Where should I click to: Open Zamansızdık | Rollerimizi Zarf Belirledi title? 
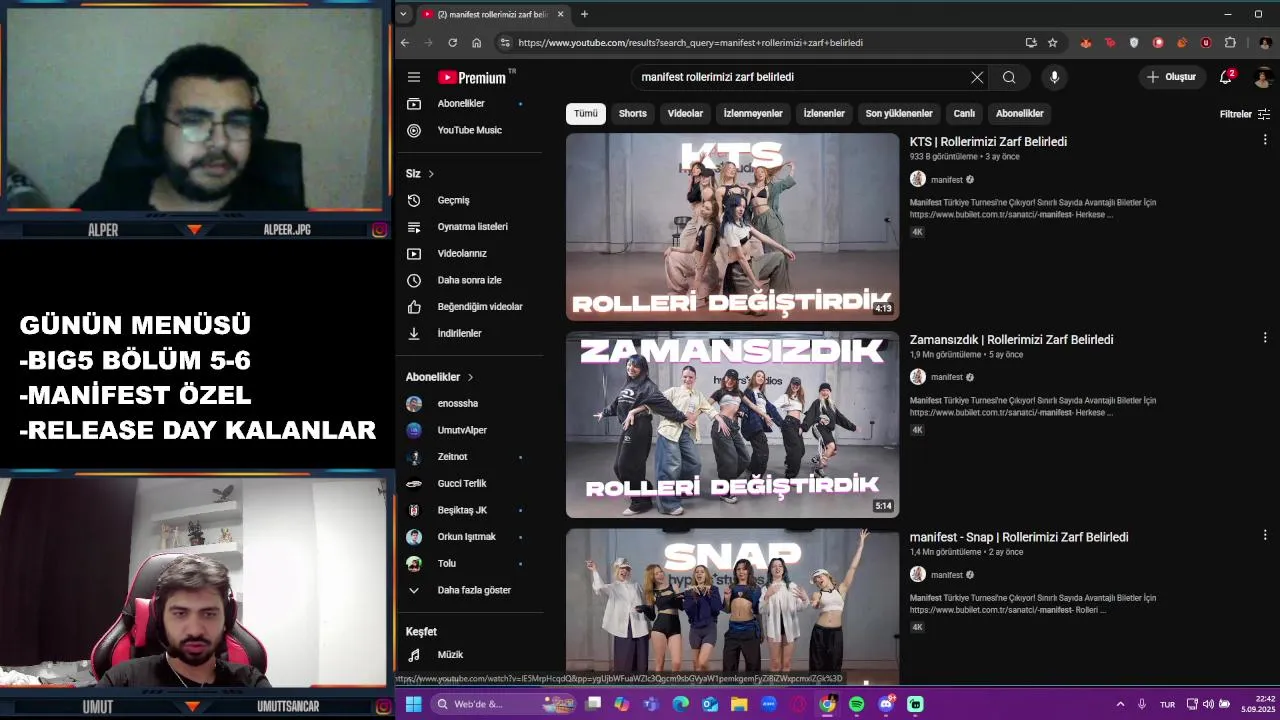(x=1011, y=340)
